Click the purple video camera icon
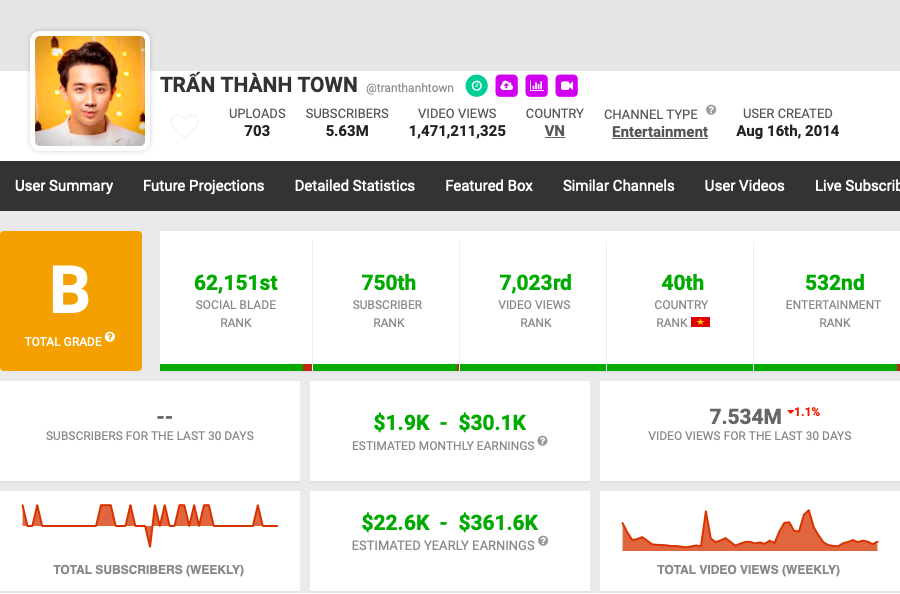This screenshot has height=594, width=900. point(567,87)
